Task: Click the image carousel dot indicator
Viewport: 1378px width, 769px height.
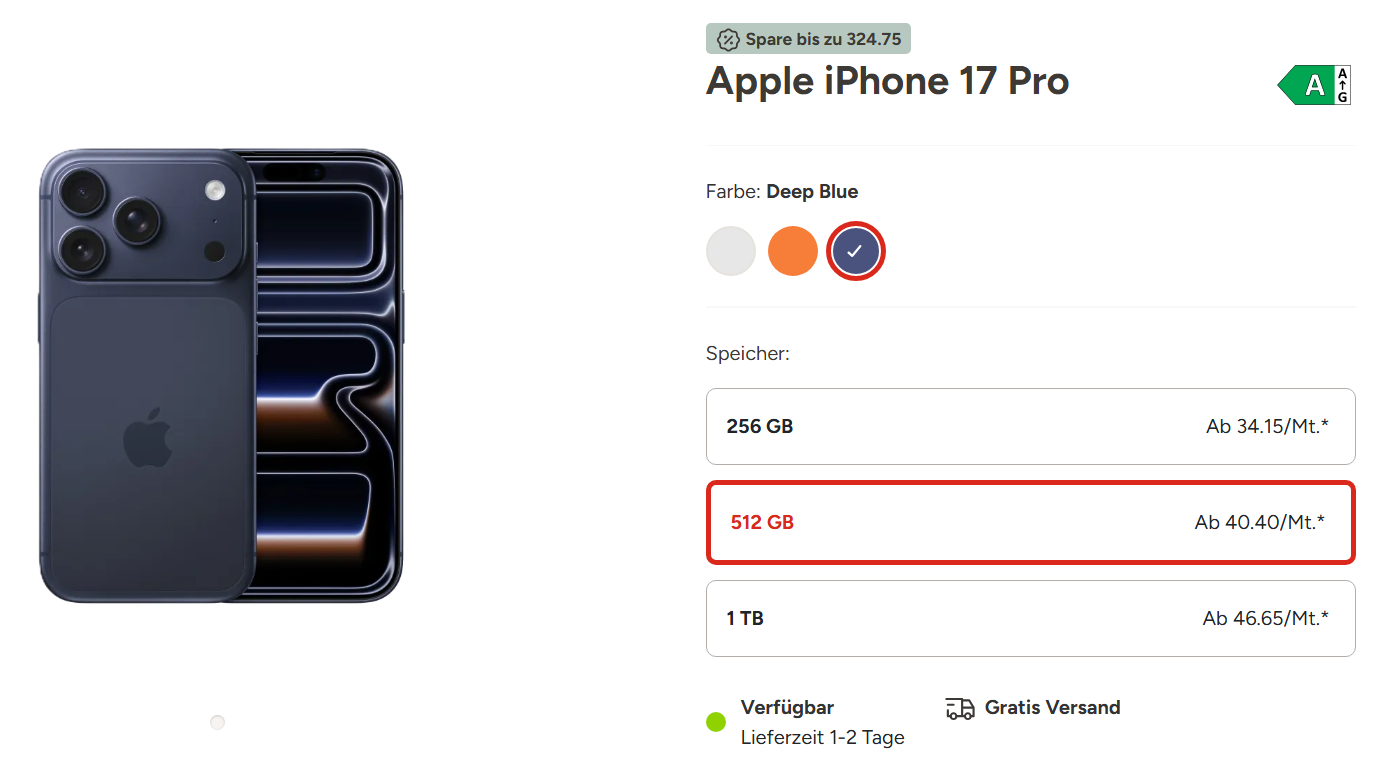Action: point(218,722)
